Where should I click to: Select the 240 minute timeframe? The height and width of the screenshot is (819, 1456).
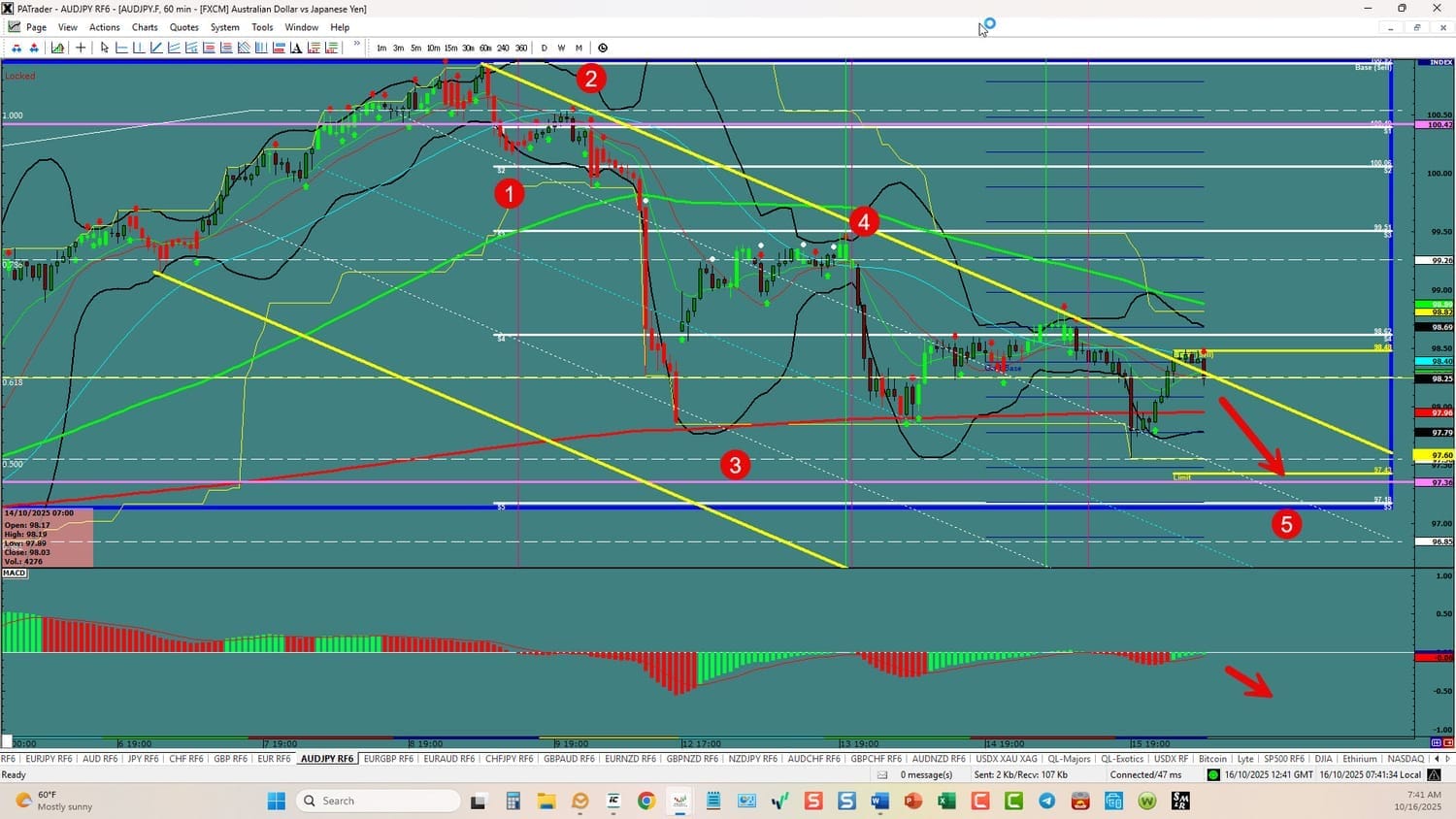click(x=503, y=48)
